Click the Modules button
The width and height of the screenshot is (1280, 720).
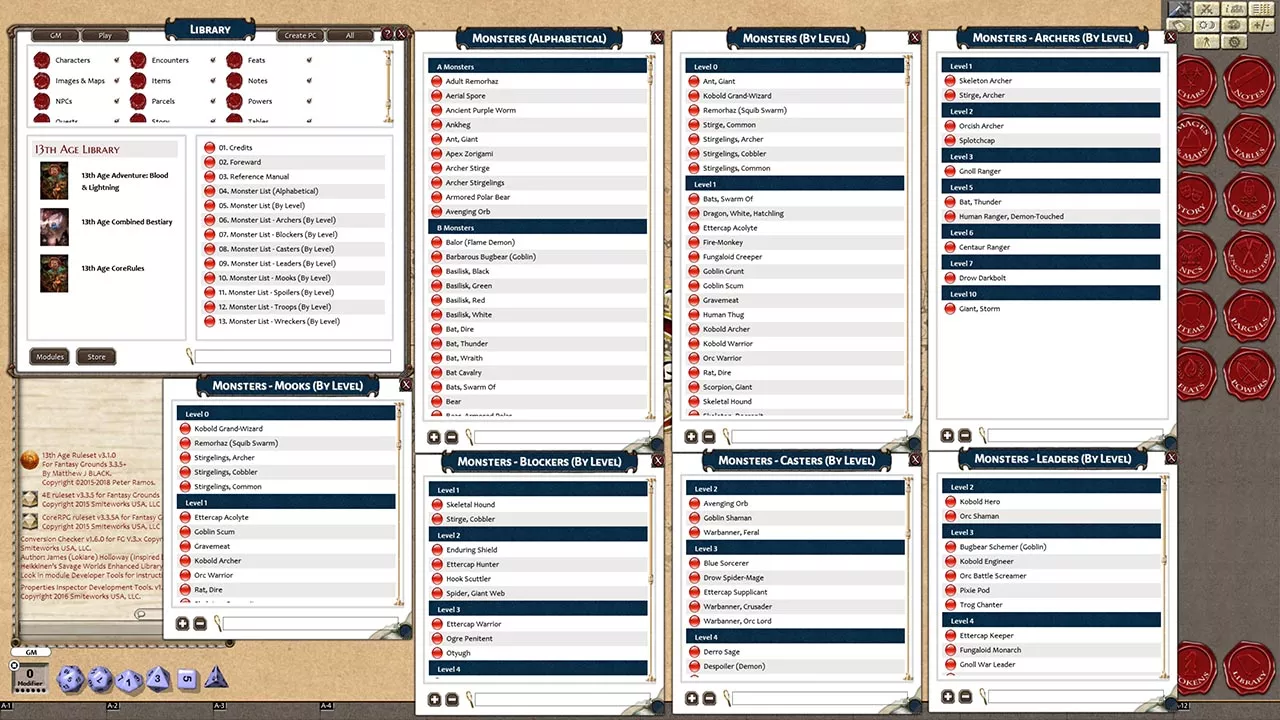click(49, 356)
